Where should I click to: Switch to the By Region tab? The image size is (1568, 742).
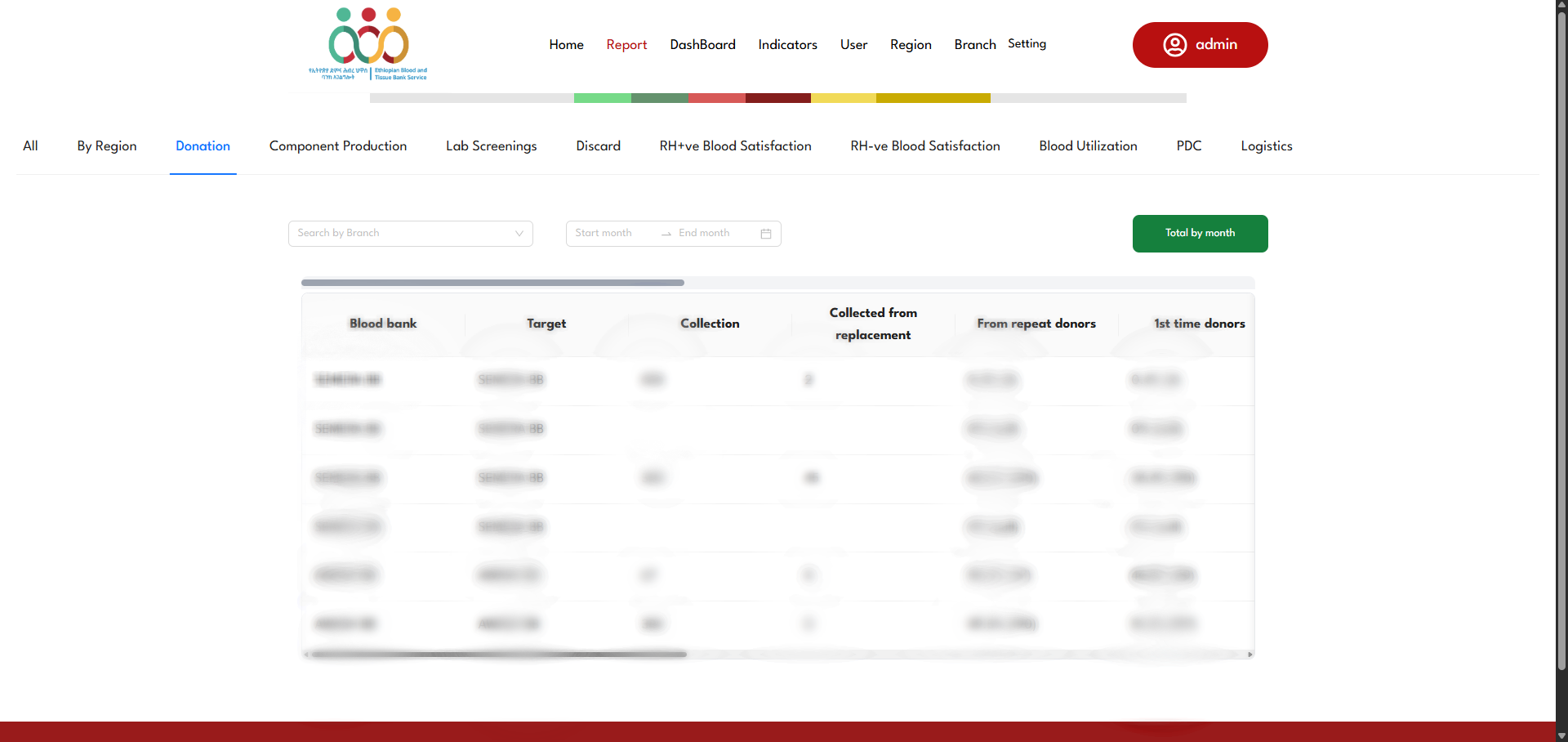tap(107, 146)
